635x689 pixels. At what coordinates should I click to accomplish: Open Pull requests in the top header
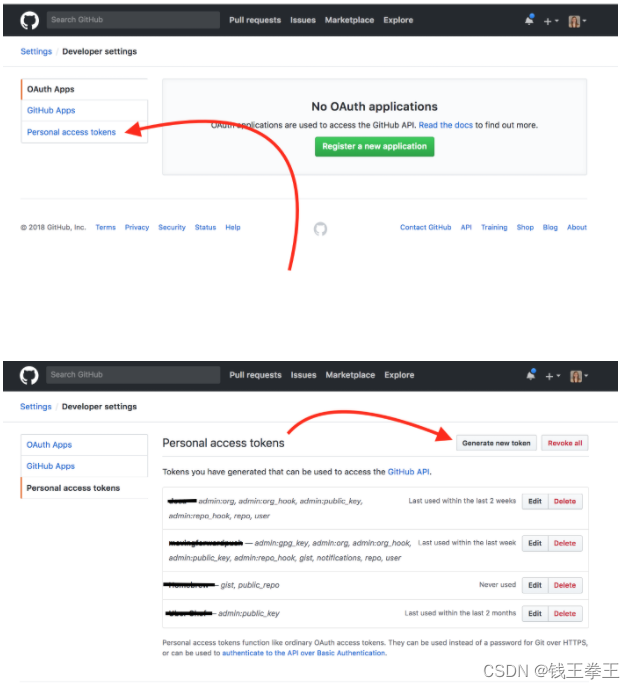[x=255, y=20]
